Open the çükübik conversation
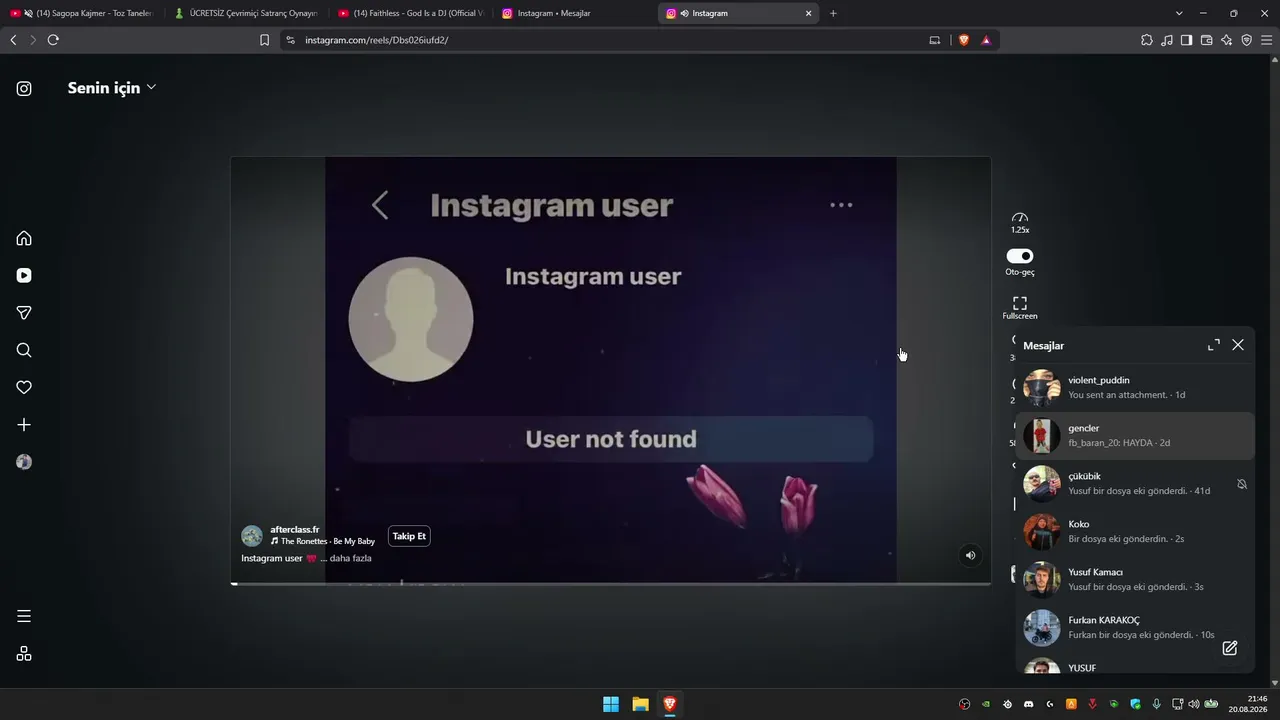1280x720 pixels. click(1135, 484)
